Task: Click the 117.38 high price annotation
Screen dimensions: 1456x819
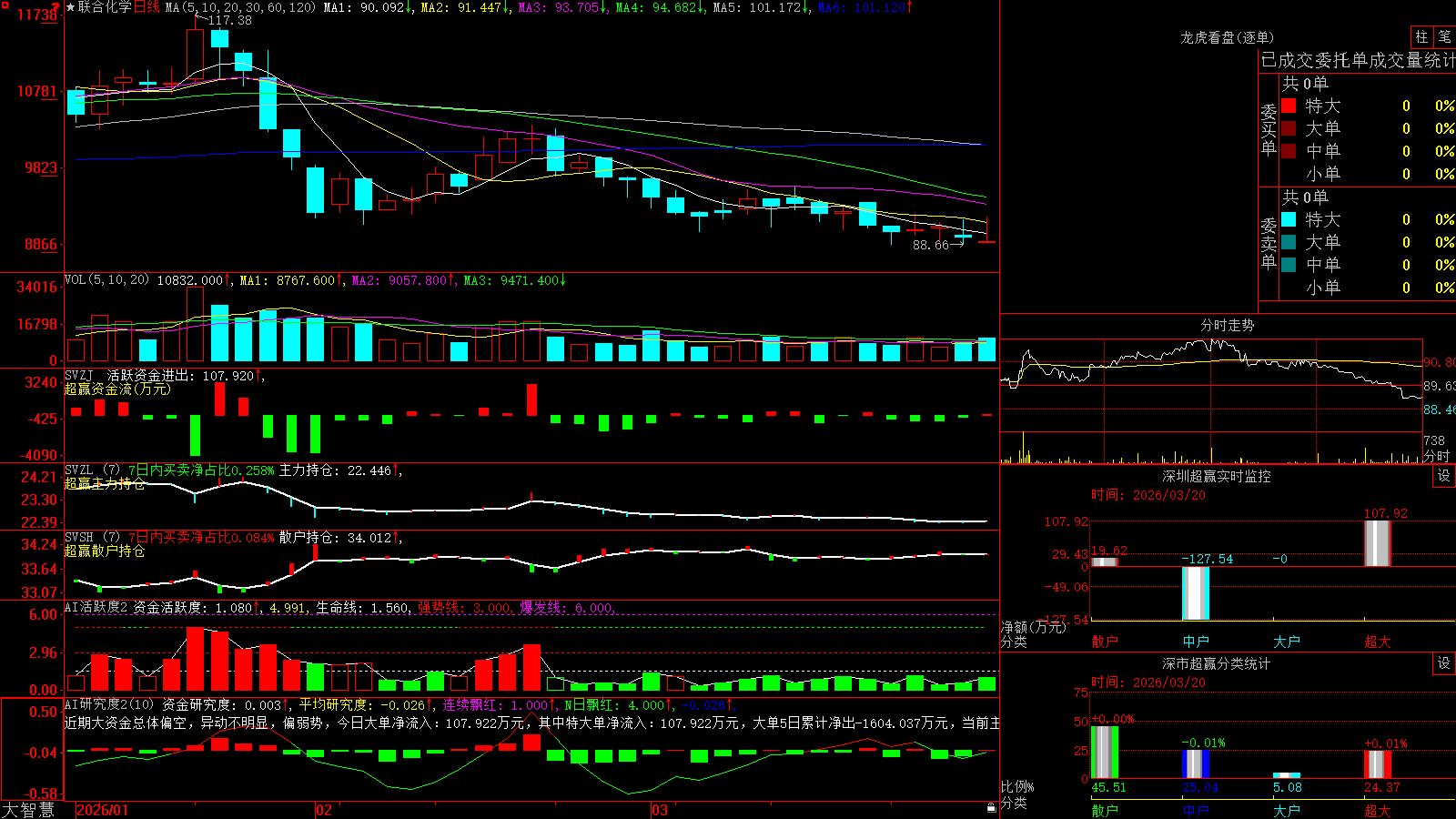Action: click(x=229, y=20)
